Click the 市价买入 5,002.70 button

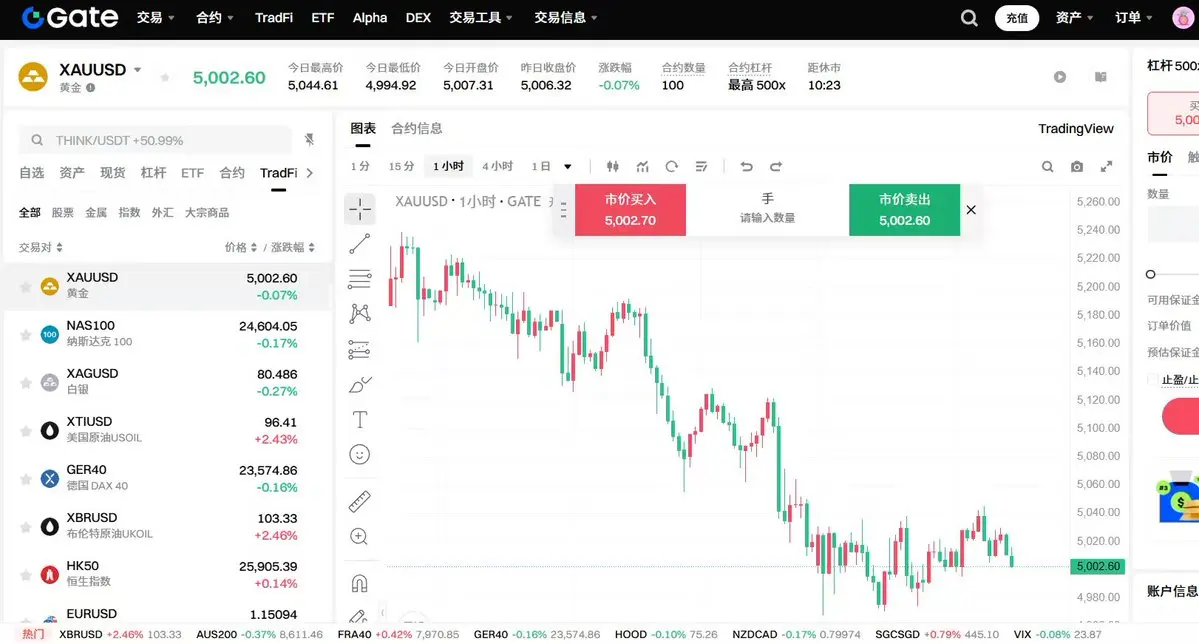point(630,210)
